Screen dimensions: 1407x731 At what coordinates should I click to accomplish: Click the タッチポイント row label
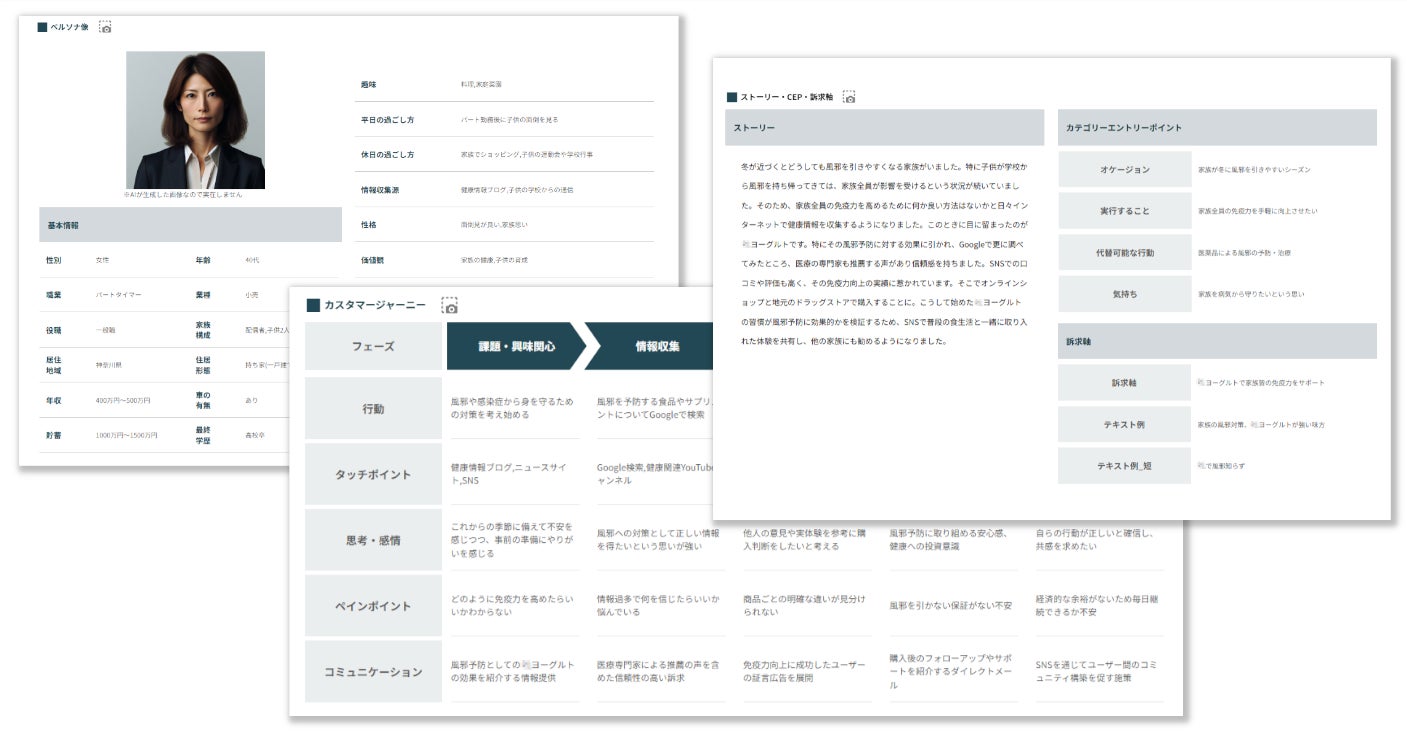click(x=373, y=474)
